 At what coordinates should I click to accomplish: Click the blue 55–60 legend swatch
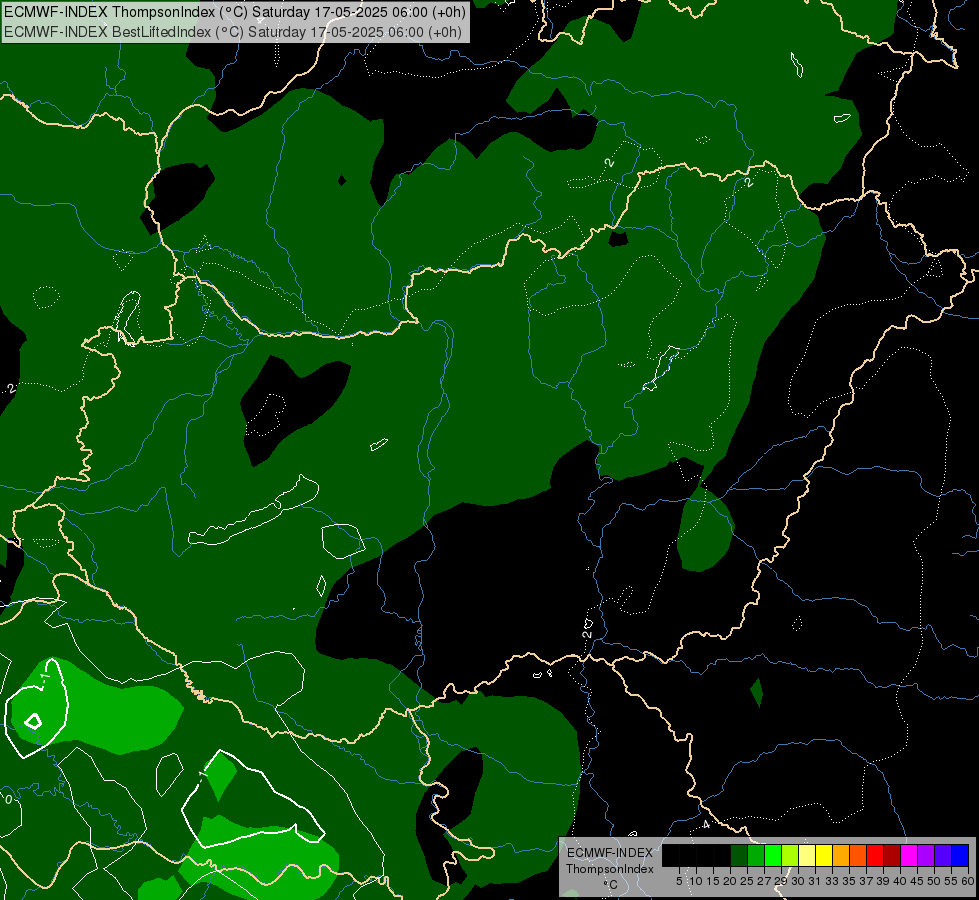pyautogui.click(x=961, y=855)
